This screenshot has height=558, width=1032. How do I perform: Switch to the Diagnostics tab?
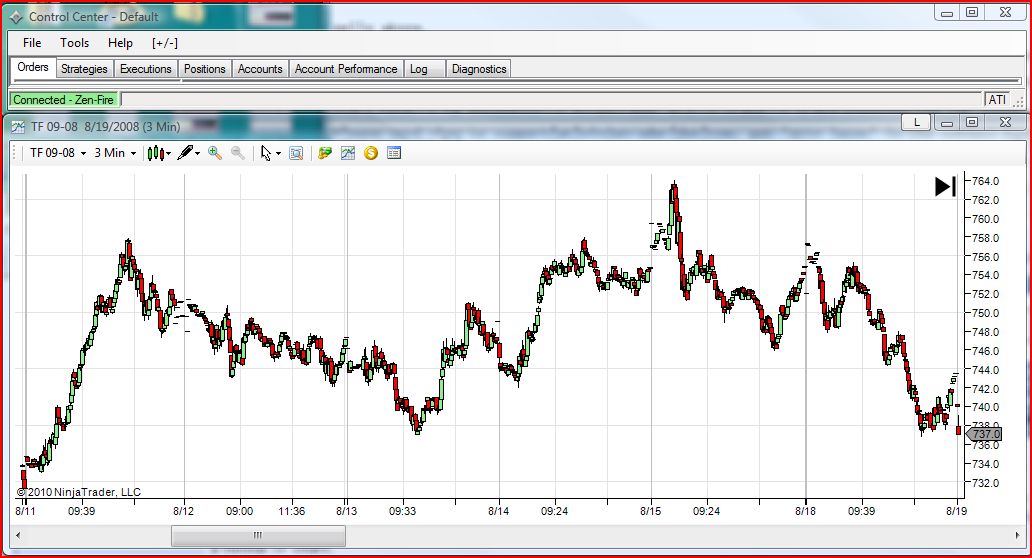pyautogui.click(x=479, y=69)
